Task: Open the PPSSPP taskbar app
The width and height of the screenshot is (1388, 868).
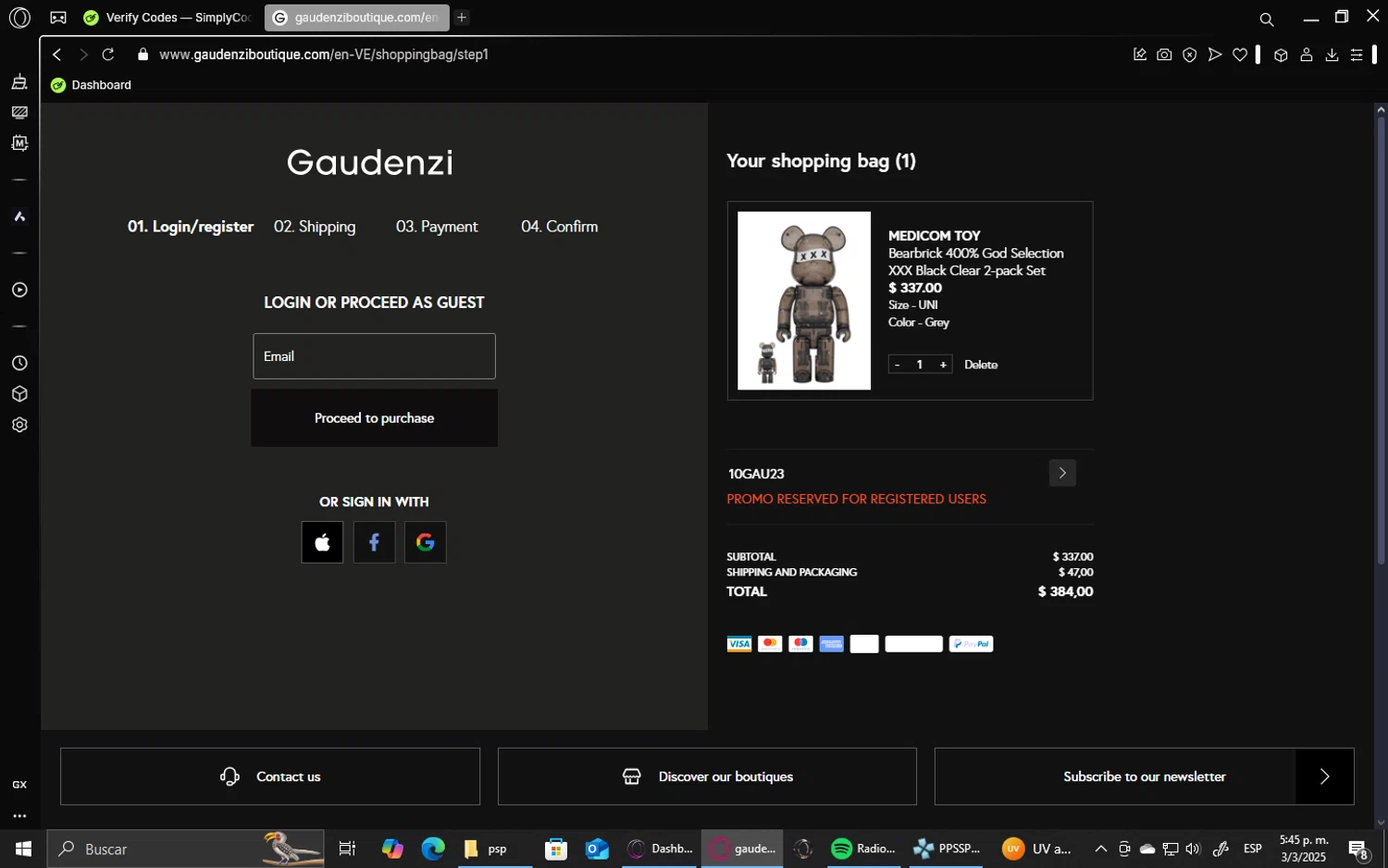Action: point(947,849)
